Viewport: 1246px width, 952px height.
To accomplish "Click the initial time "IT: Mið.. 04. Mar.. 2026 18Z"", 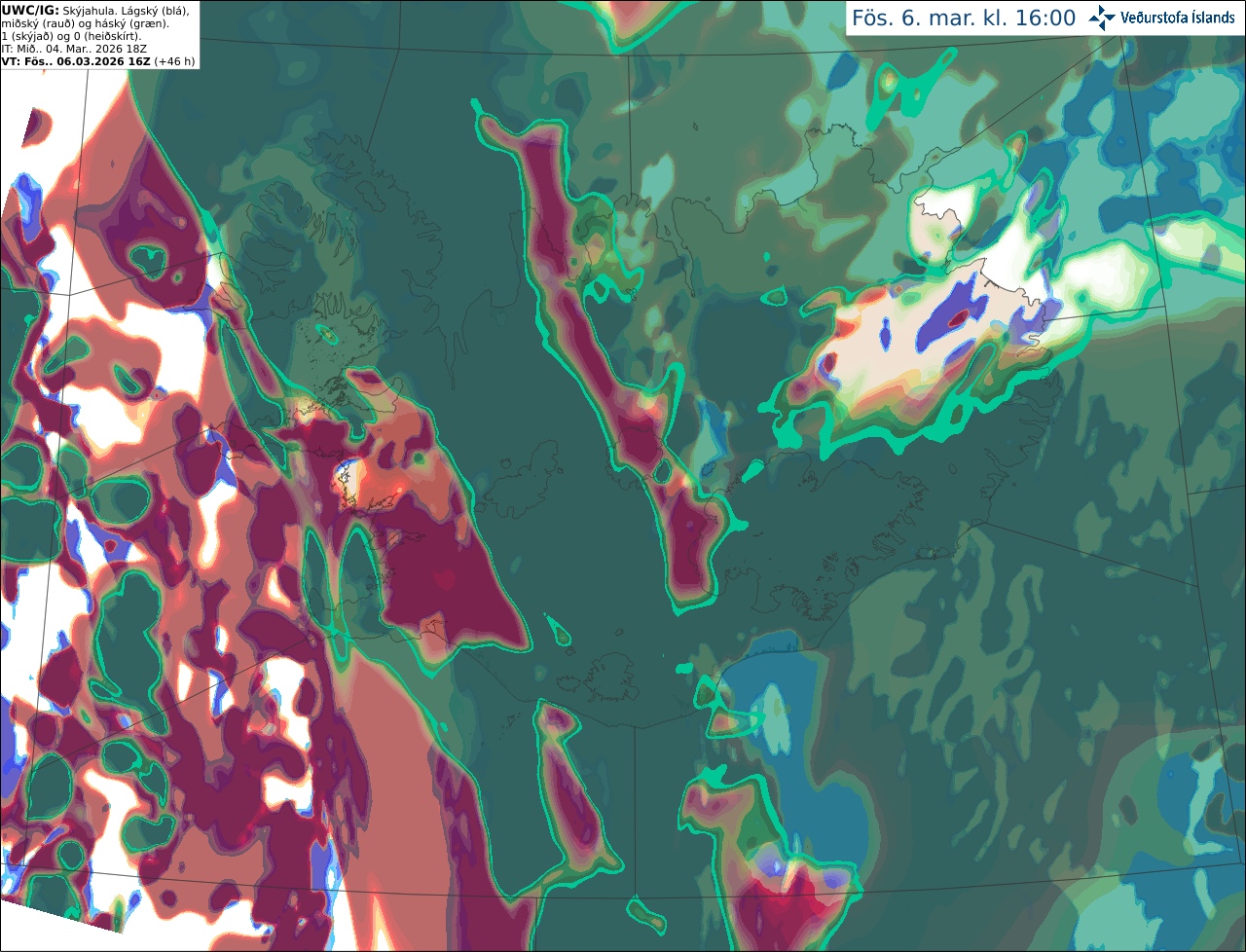I will click(x=74, y=49).
